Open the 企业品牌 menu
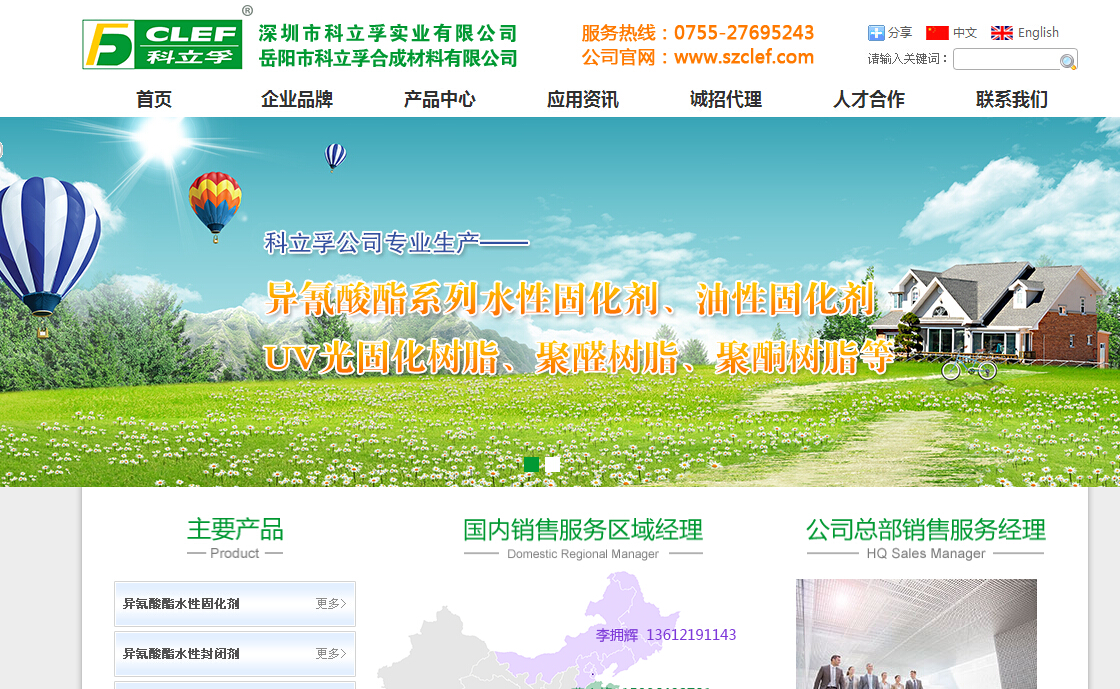 (297, 99)
